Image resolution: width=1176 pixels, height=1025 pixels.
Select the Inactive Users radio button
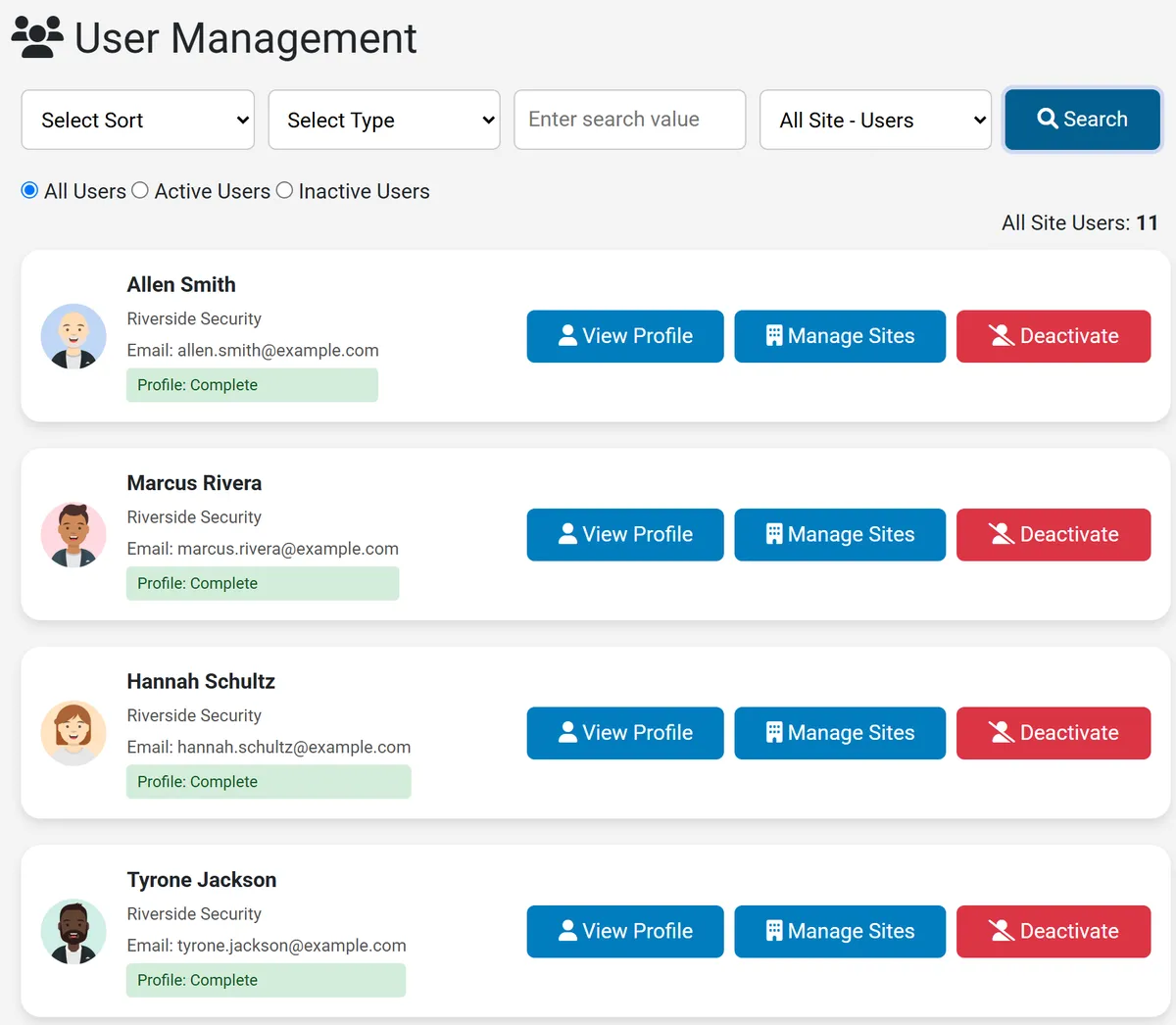pyautogui.click(x=284, y=190)
